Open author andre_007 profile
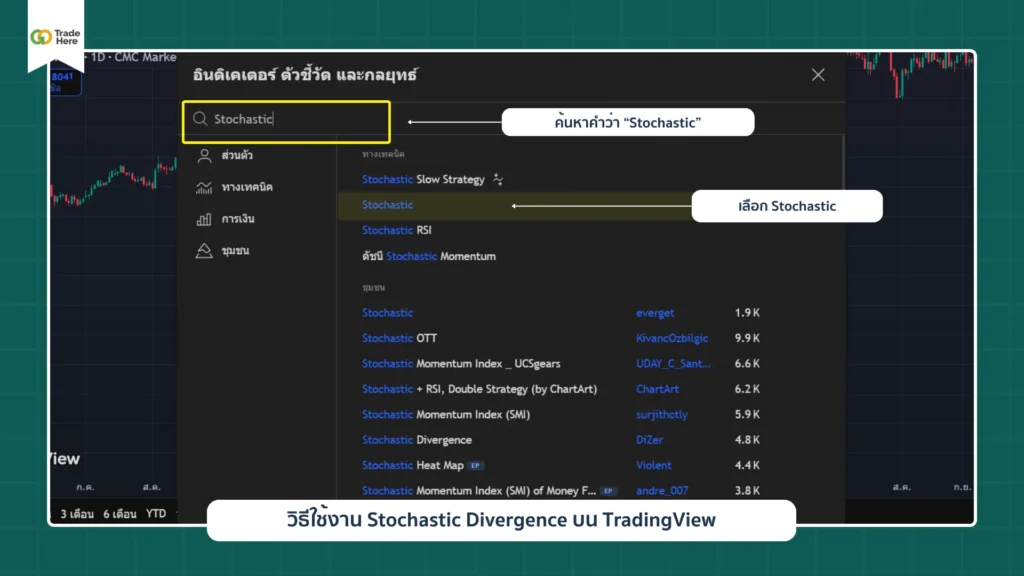 point(662,491)
